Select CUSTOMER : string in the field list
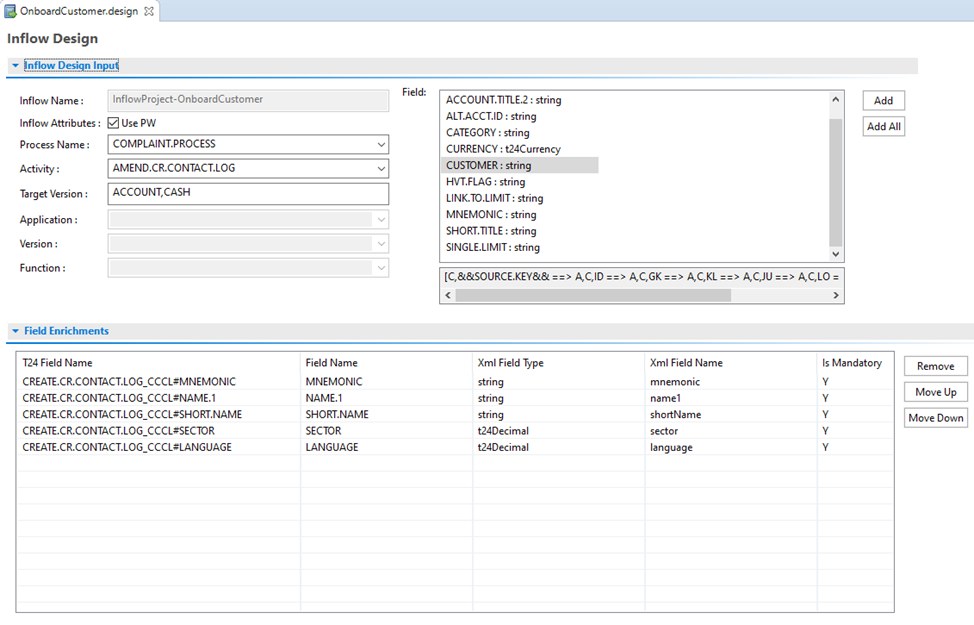This screenshot has height=625, width=974. pos(489,166)
